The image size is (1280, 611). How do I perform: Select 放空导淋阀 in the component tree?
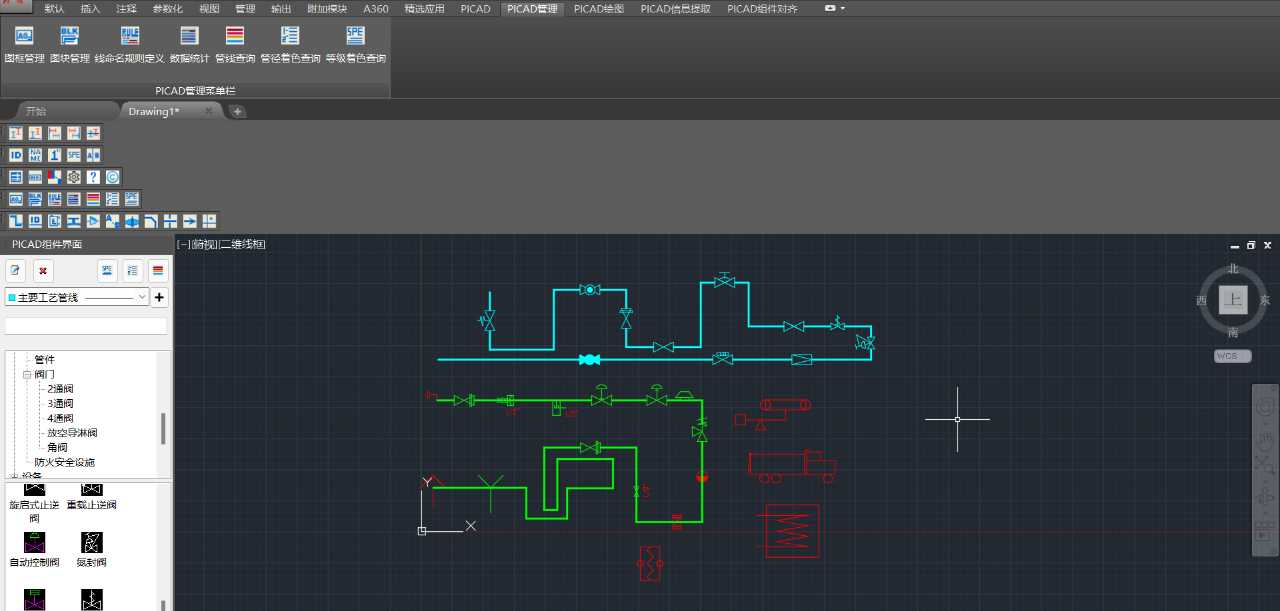tap(72, 433)
